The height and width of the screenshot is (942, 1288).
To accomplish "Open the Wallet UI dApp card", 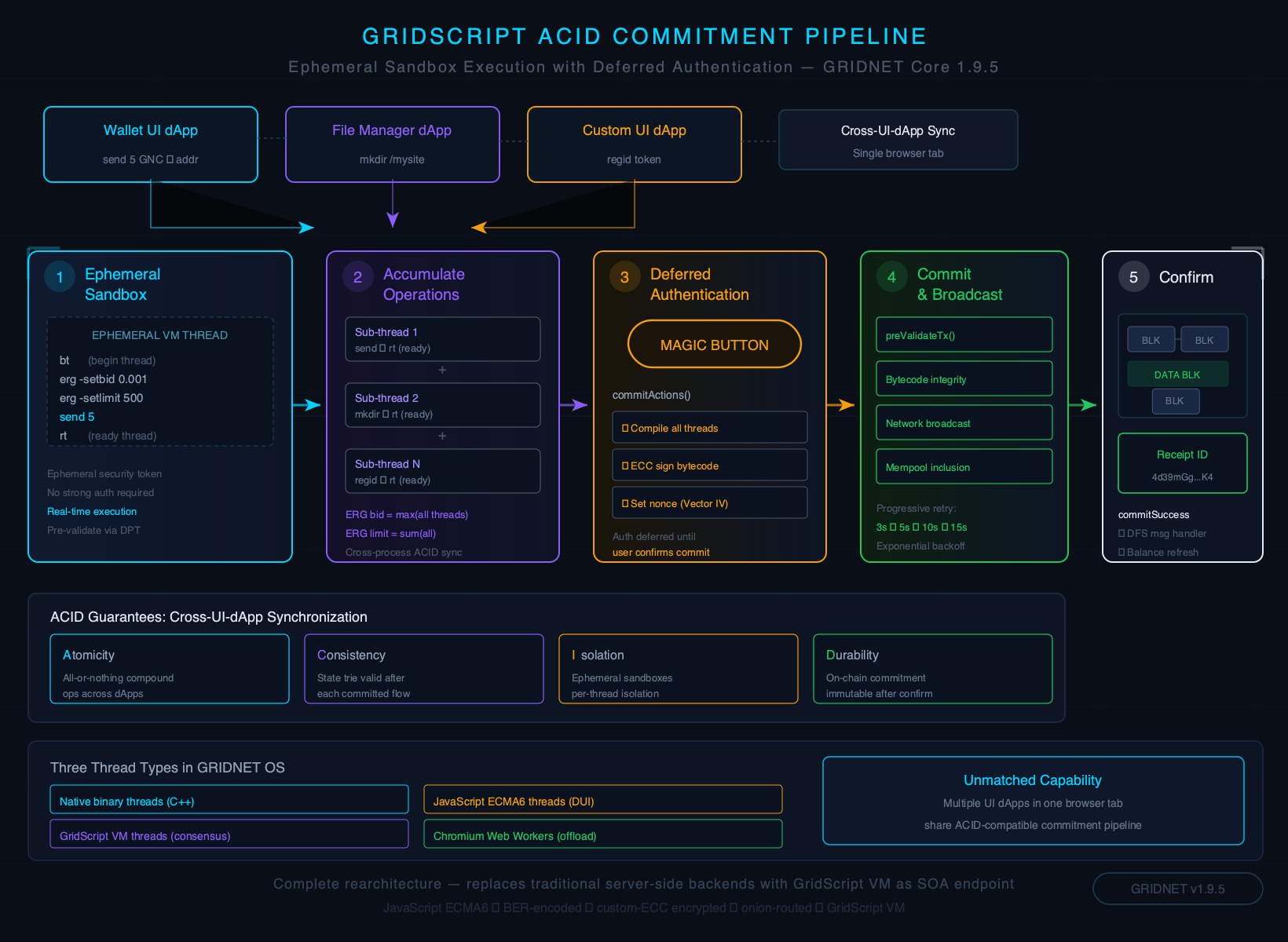I will (151, 144).
